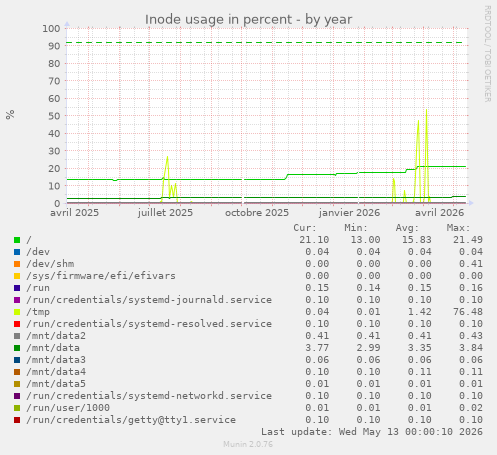Click the '/dev/shm' legend label
497x455 pixels.
50,264
